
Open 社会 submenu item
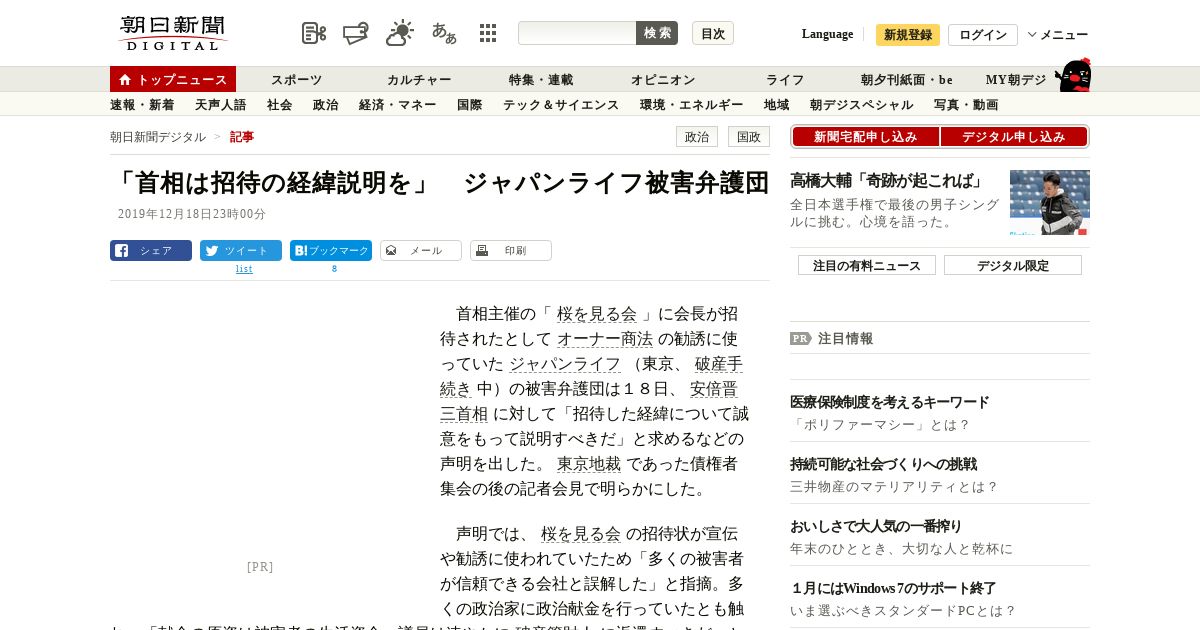tap(280, 105)
